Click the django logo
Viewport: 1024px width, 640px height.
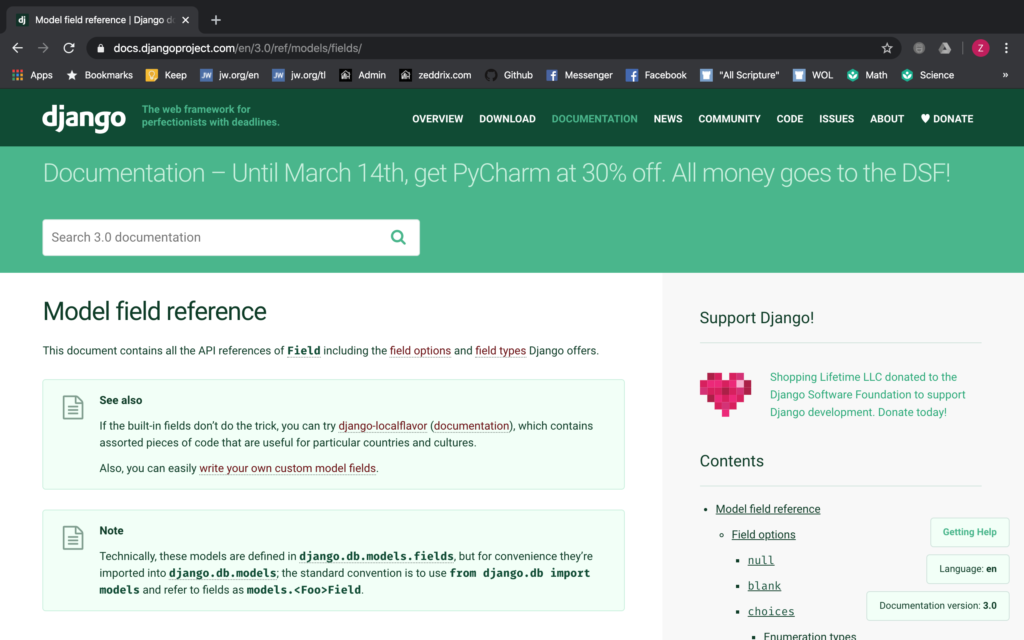[84, 118]
